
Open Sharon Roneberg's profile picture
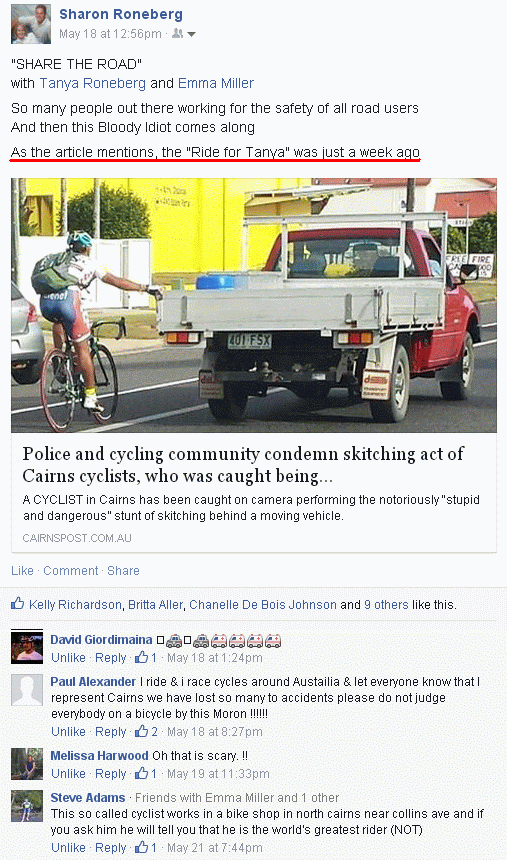tap(31, 24)
